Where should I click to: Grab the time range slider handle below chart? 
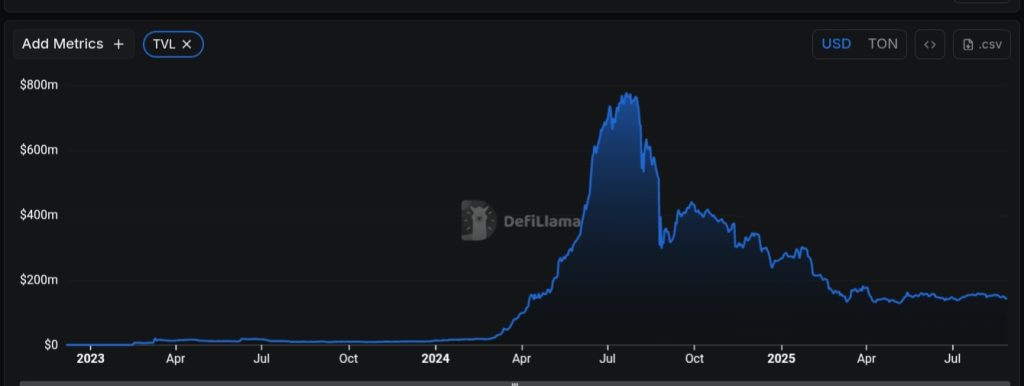514,384
